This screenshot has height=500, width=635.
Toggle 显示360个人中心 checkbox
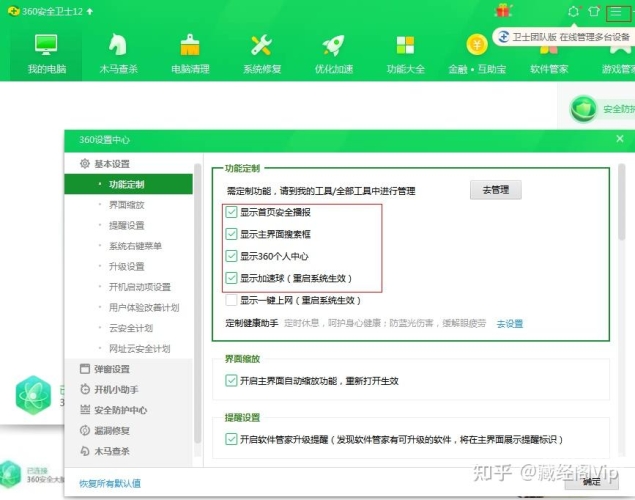(231, 256)
